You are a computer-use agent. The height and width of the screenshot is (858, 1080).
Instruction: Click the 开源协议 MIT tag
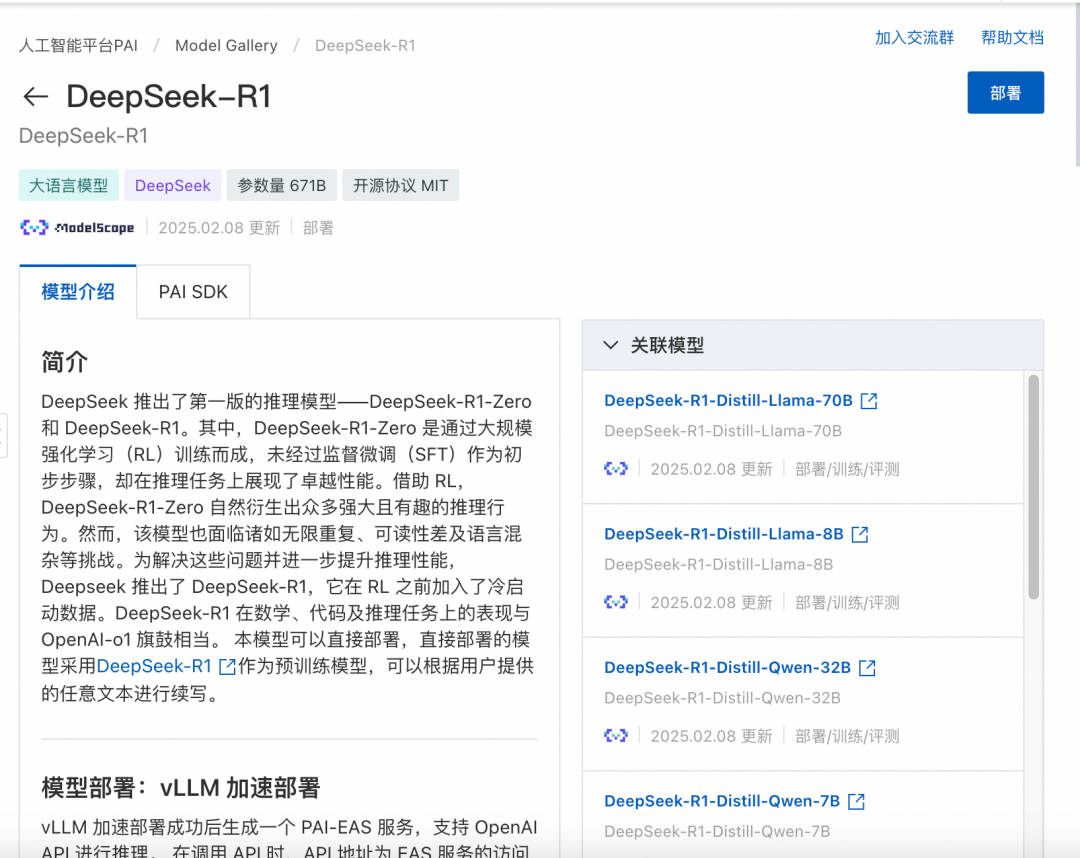(x=400, y=185)
